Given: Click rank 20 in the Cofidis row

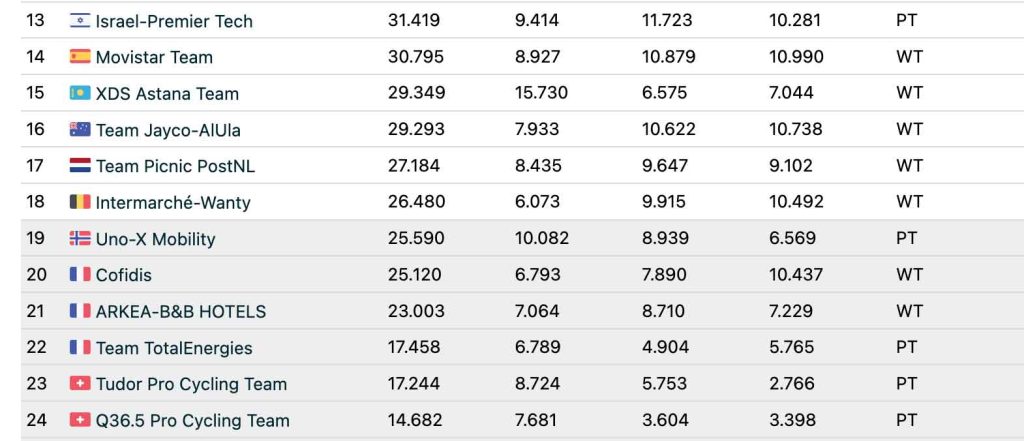Looking at the screenshot, I should click(36, 275).
